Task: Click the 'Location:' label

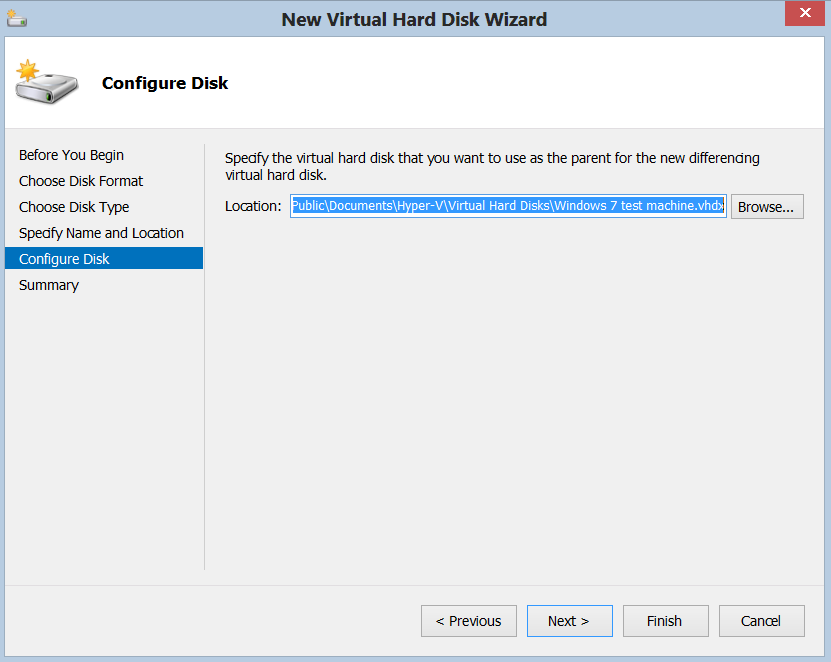Action: coord(253,206)
